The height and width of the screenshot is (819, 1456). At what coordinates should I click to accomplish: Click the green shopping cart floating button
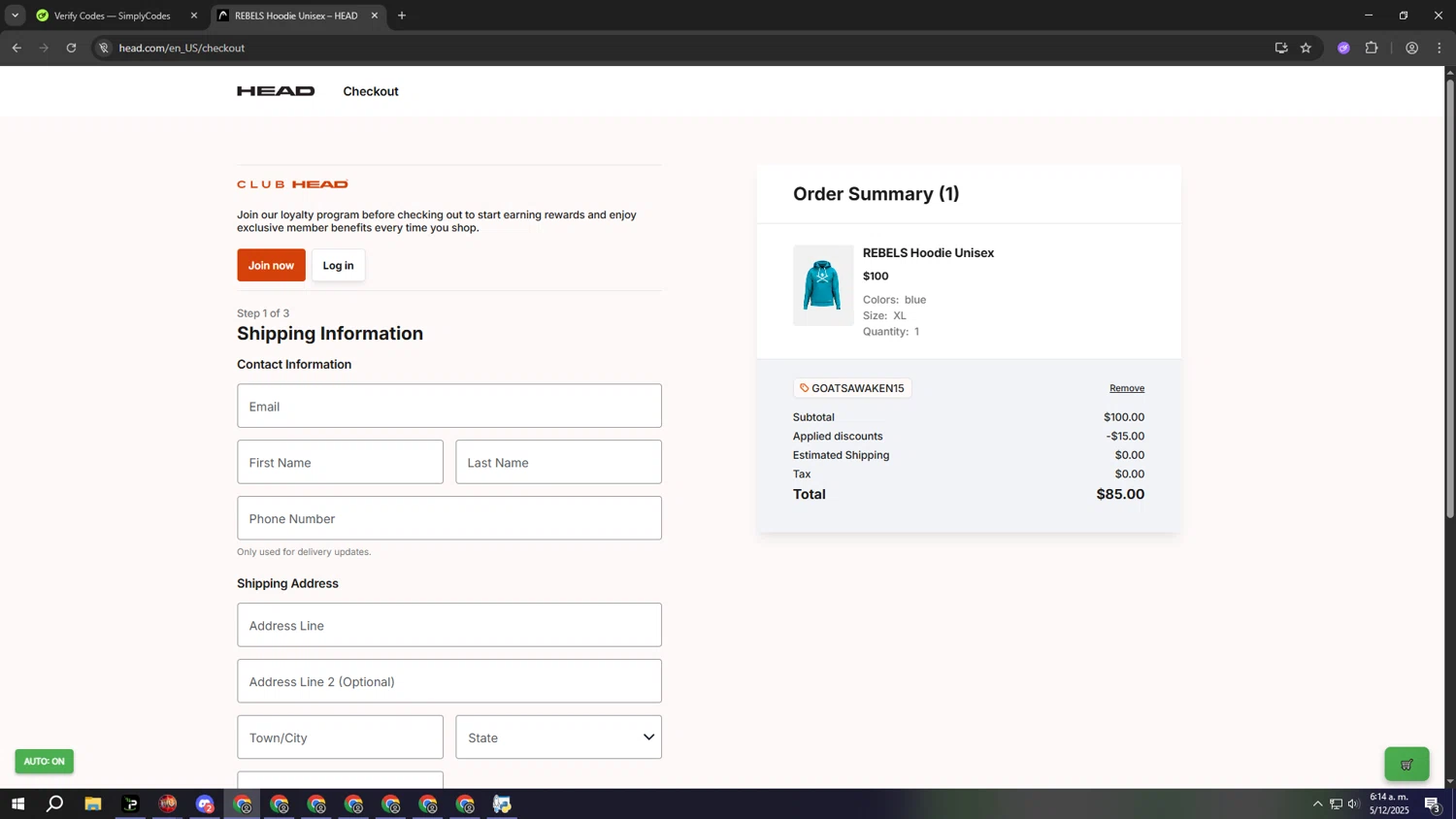[1406, 765]
